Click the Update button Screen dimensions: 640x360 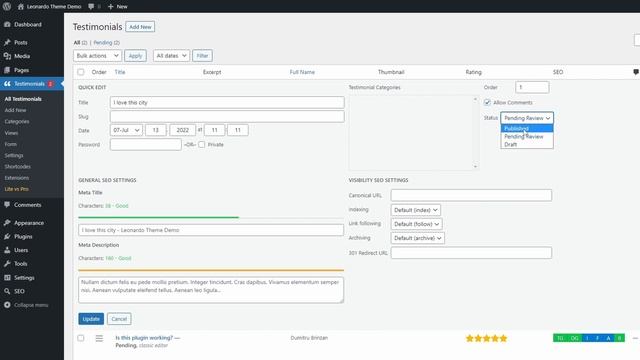coord(91,319)
